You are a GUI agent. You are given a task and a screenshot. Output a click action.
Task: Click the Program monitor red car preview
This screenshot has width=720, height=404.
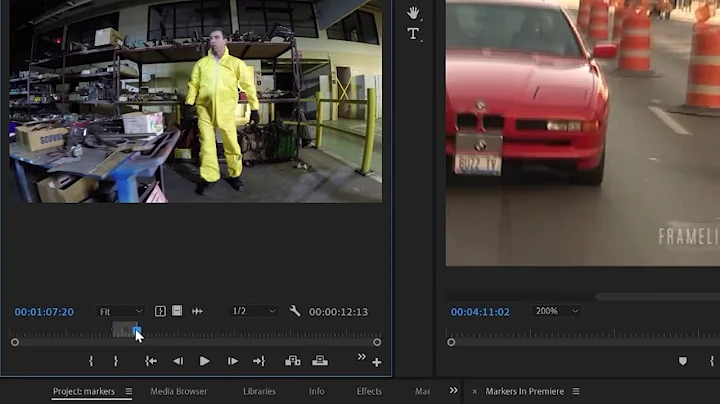pyautogui.click(x=583, y=133)
